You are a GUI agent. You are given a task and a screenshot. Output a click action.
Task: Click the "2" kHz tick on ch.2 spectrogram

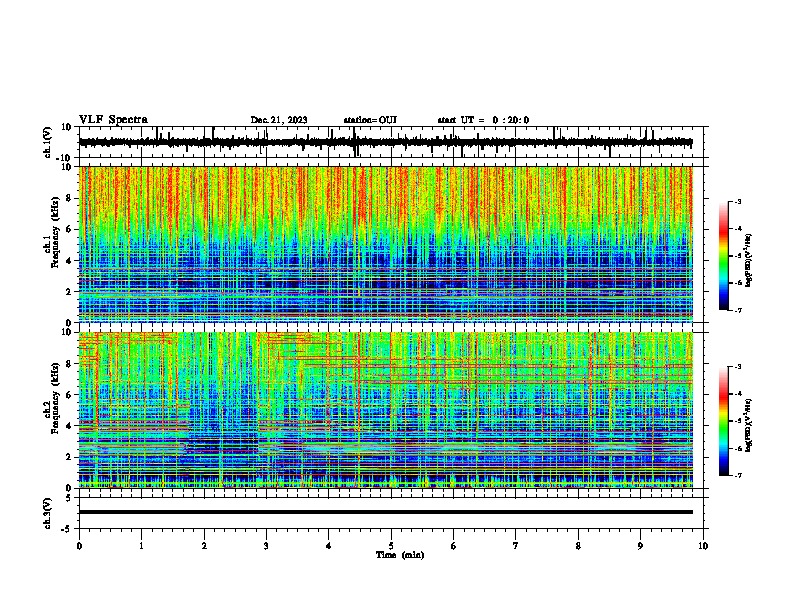69,457
